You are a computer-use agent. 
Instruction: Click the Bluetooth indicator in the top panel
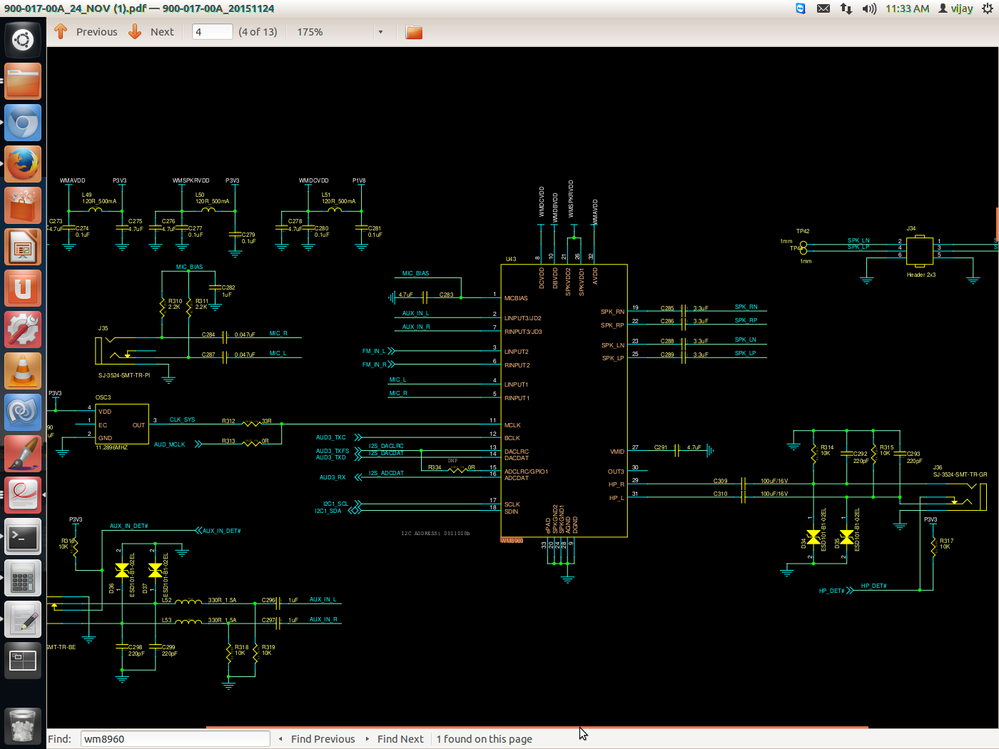(800, 10)
